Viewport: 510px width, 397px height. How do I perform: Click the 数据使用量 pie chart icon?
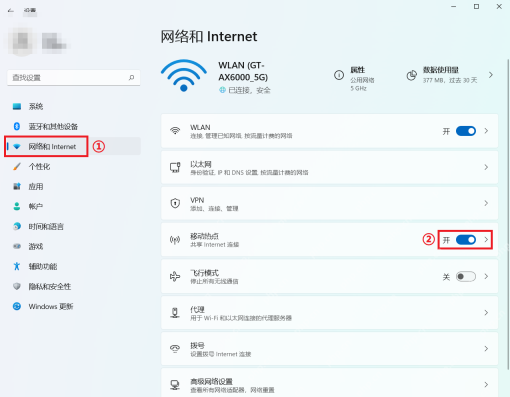(x=412, y=75)
